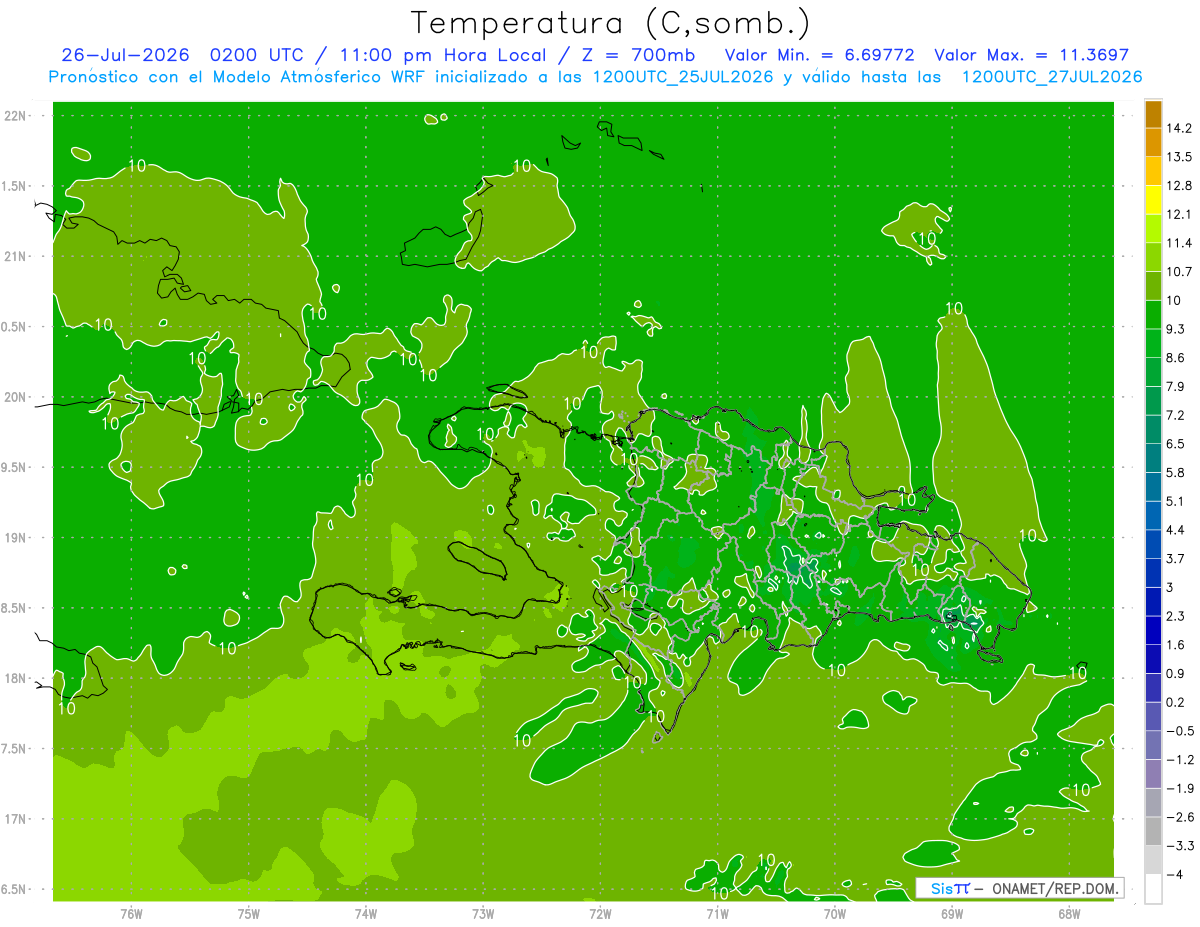Click the 69W longitude label

click(x=952, y=913)
